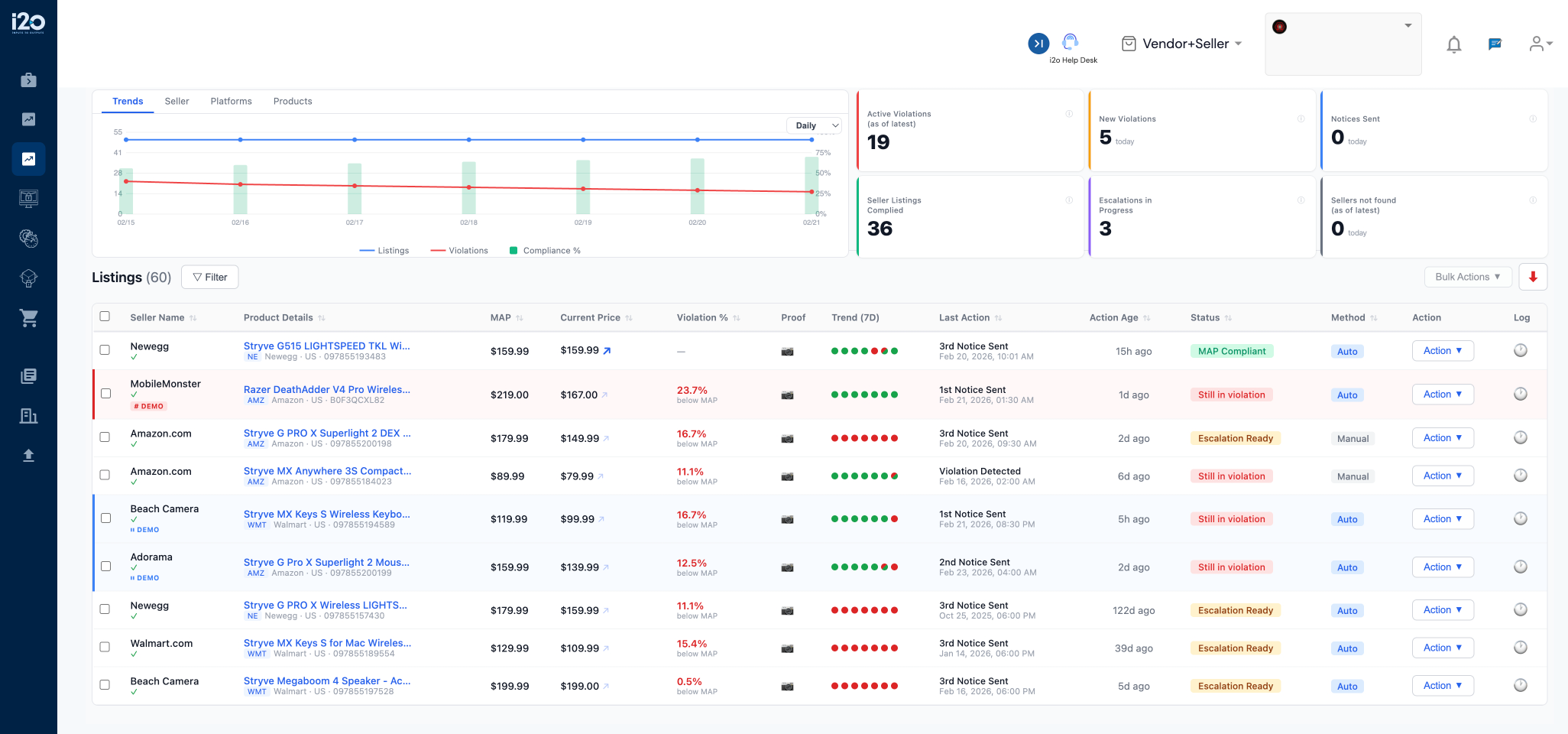Expand the sidebar with arrow button
The image size is (1568, 734).
1038,44
